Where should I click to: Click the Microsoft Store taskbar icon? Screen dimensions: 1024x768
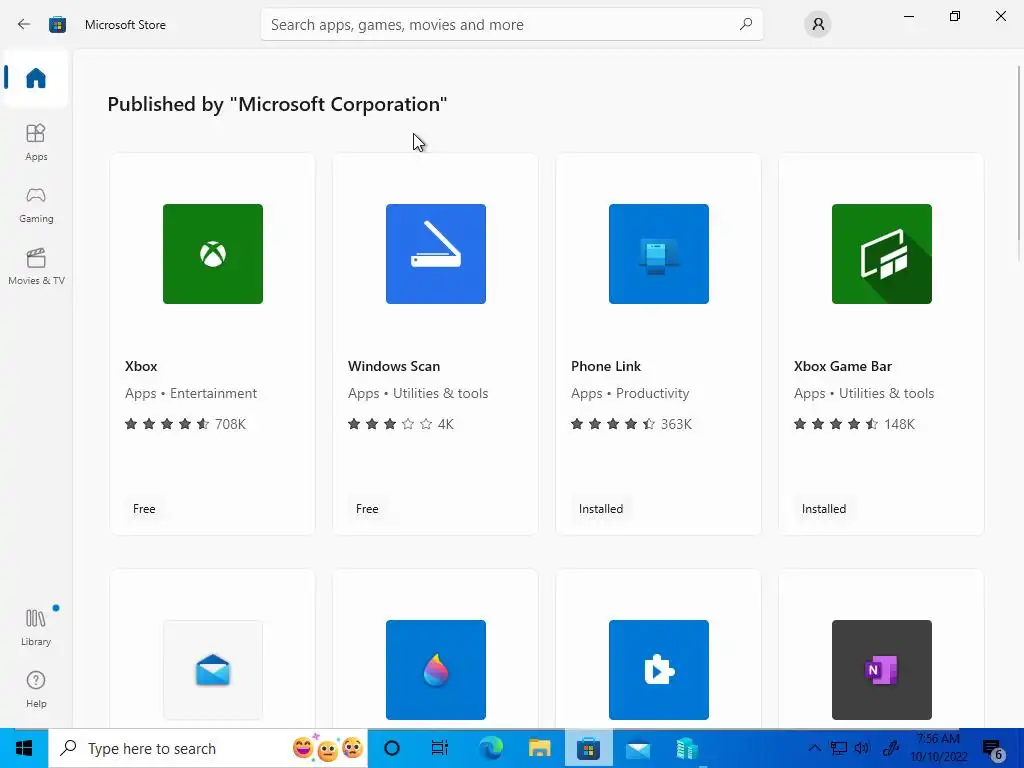coord(588,748)
